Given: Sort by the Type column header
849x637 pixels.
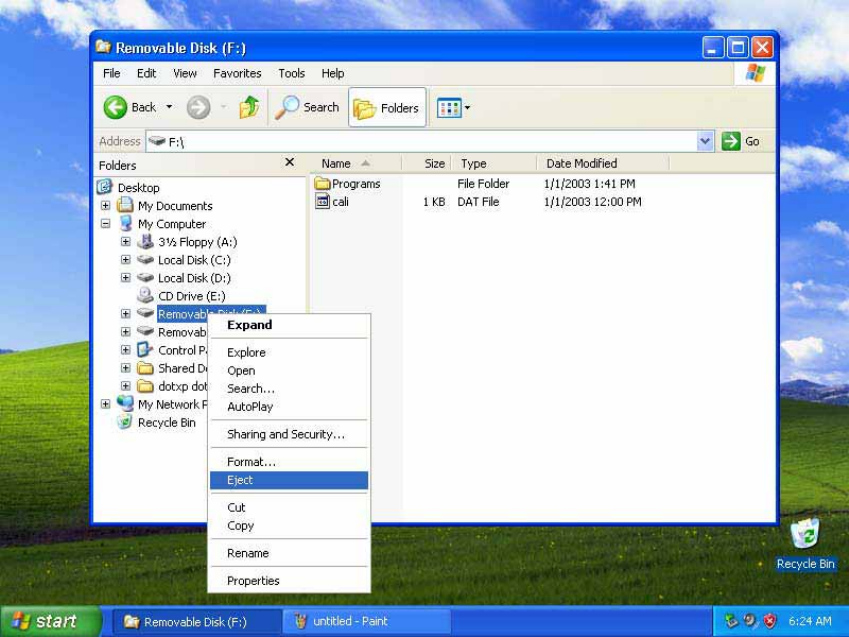Looking at the screenshot, I should click(493, 164).
